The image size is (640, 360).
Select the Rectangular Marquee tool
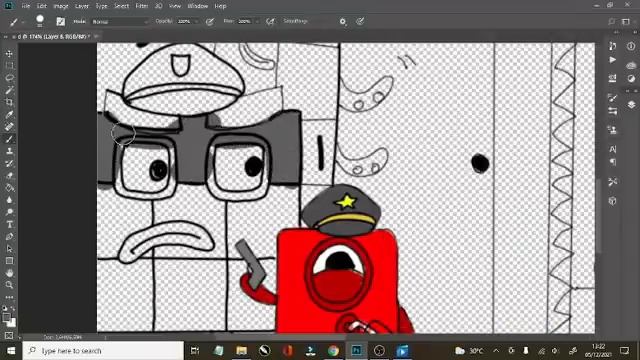tap(9, 66)
